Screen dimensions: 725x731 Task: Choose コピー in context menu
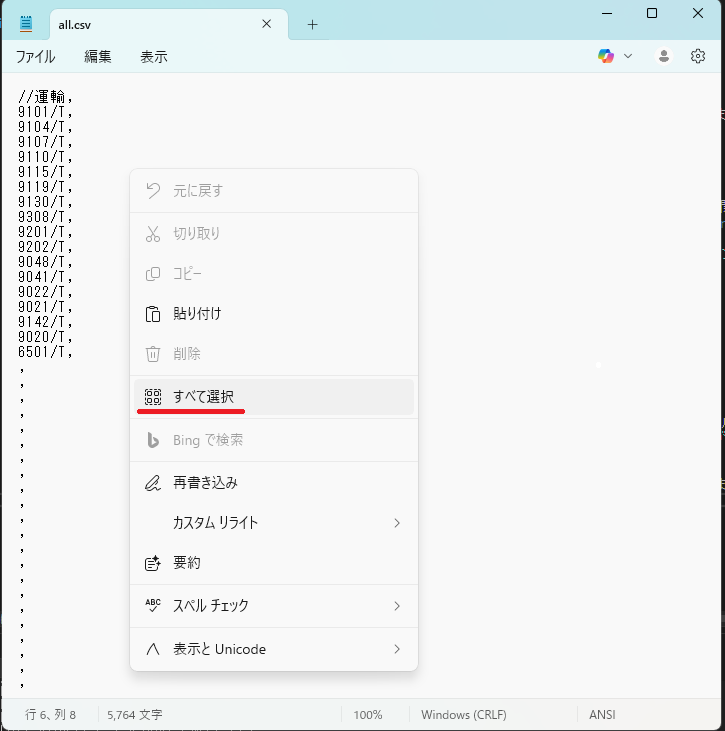pyautogui.click(x=274, y=274)
